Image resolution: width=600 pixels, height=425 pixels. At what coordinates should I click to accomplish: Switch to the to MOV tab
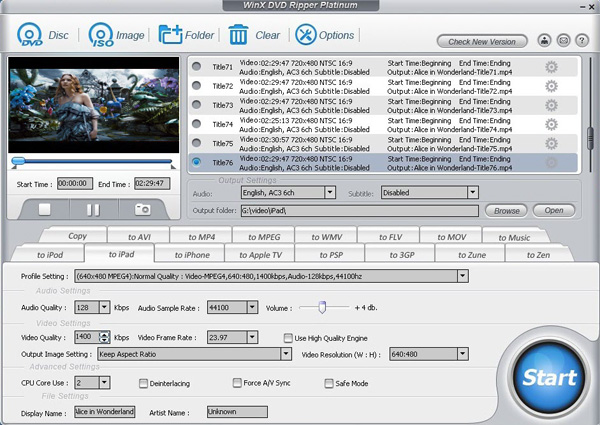pyautogui.click(x=451, y=236)
